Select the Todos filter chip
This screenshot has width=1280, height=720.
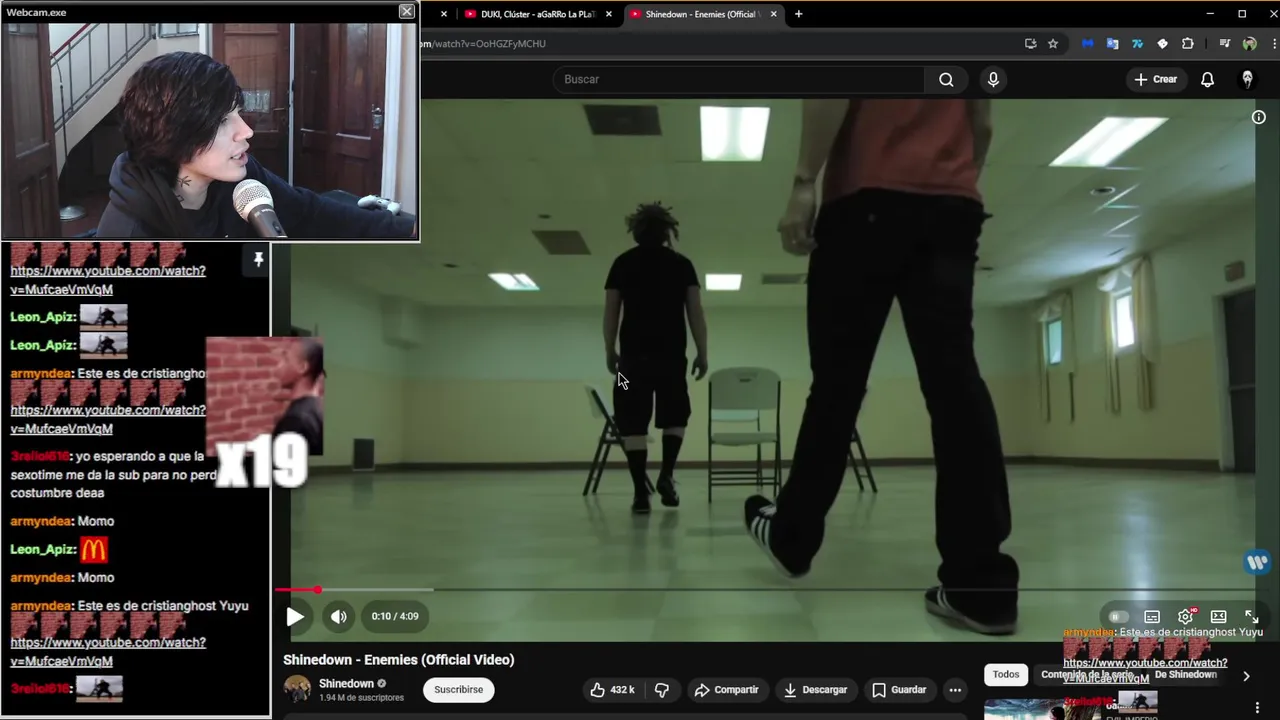click(x=1006, y=675)
